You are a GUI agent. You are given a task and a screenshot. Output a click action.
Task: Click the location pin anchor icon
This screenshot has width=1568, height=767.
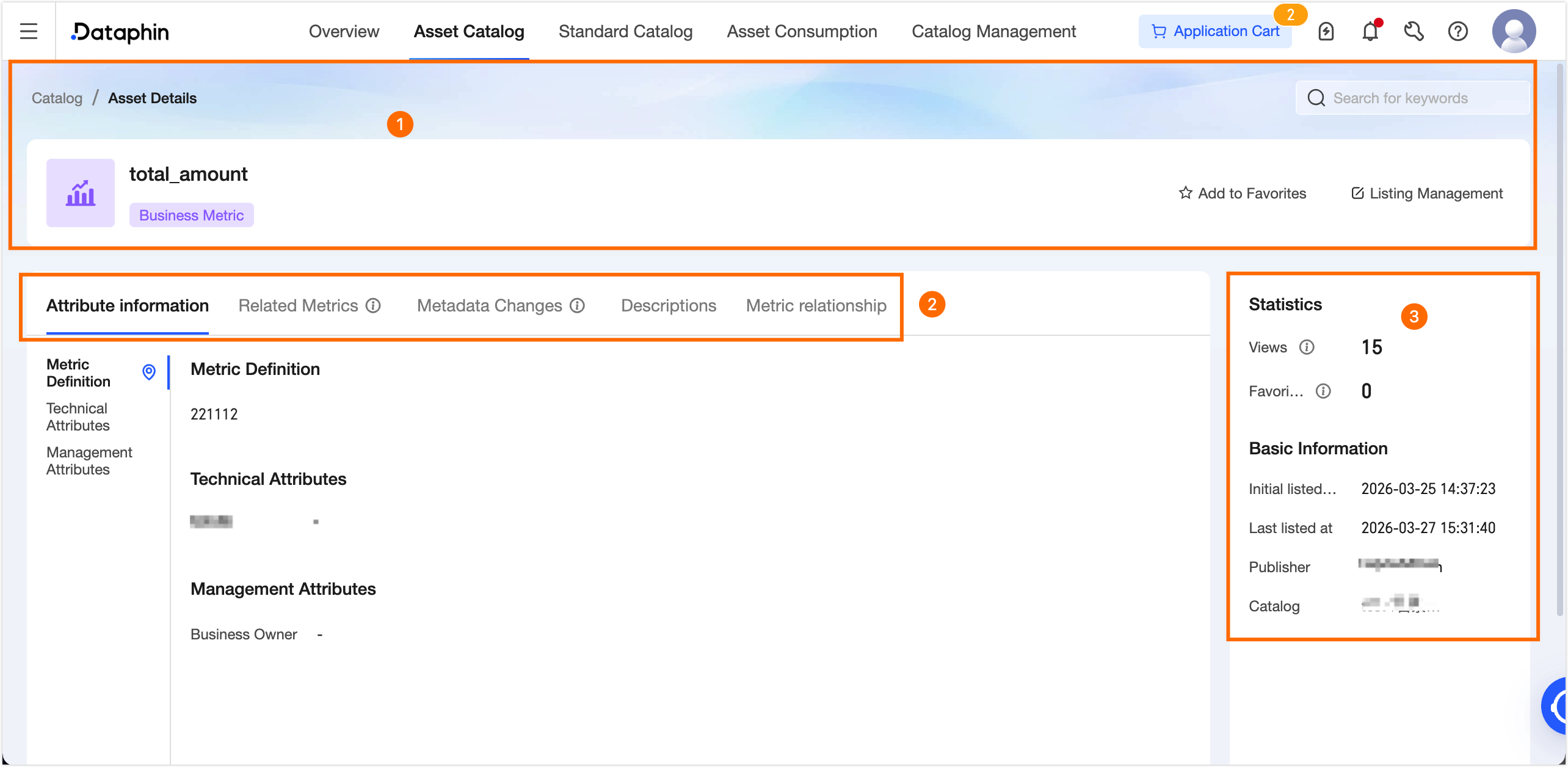pos(148,372)
